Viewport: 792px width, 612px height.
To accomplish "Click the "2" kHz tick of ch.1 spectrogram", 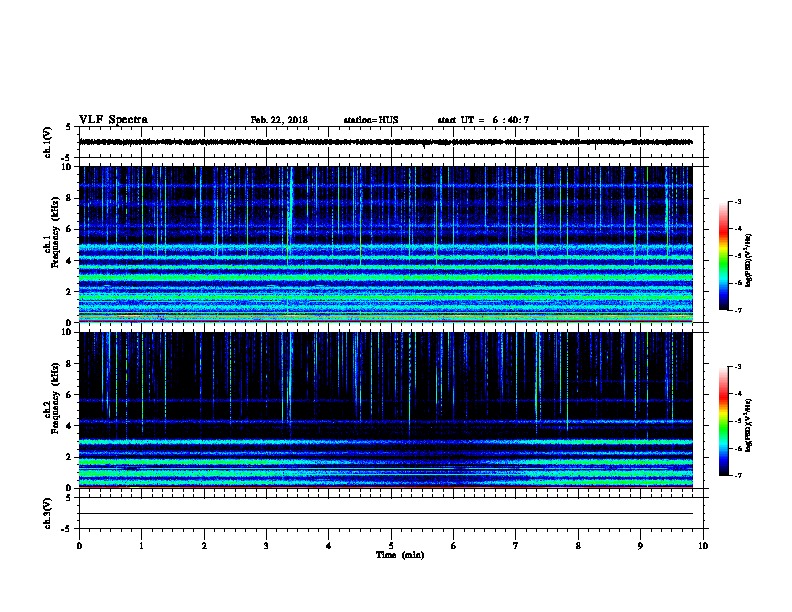I will click(69, 292).
